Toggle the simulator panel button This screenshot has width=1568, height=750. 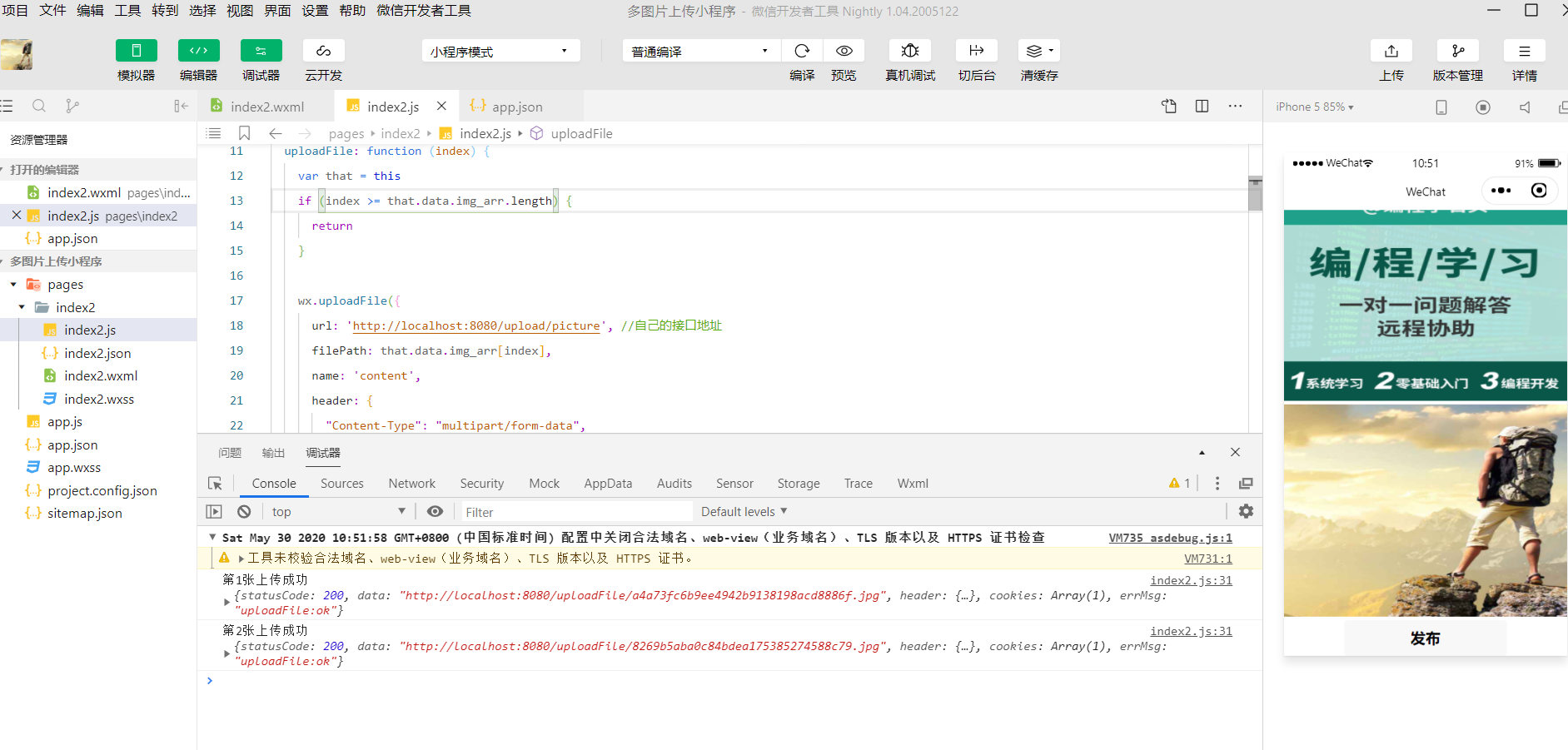pos(137,51)
